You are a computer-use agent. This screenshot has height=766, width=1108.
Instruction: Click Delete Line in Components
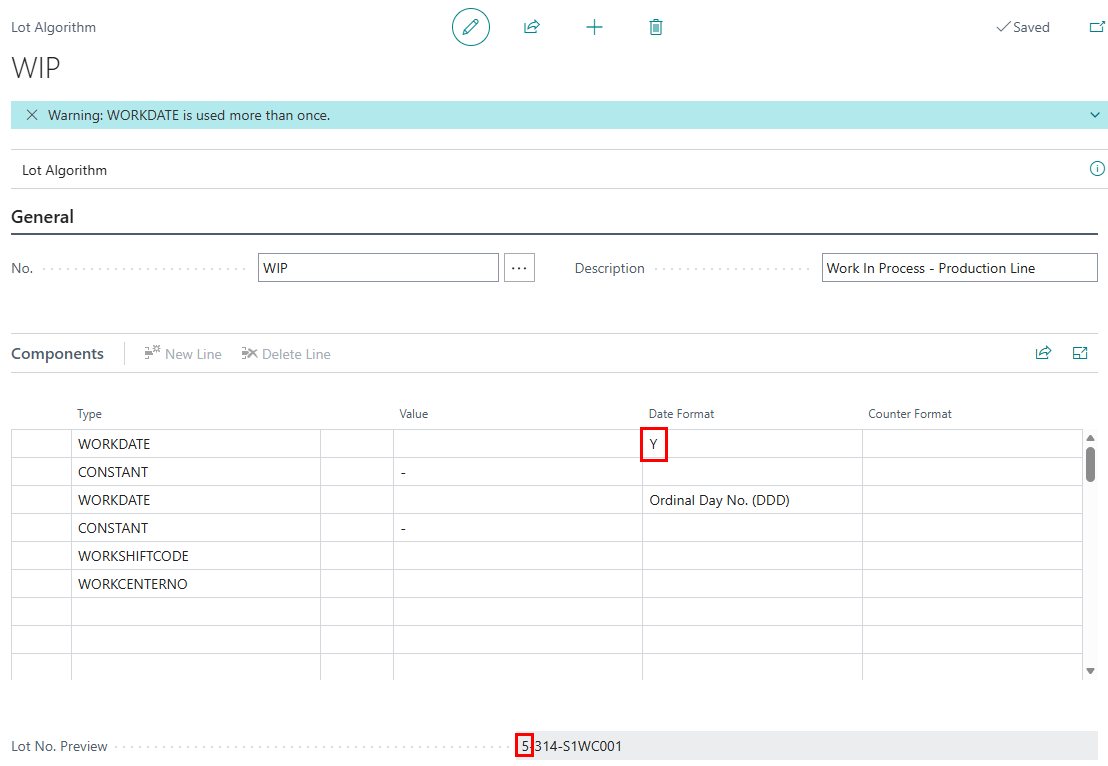coord(286,354)
